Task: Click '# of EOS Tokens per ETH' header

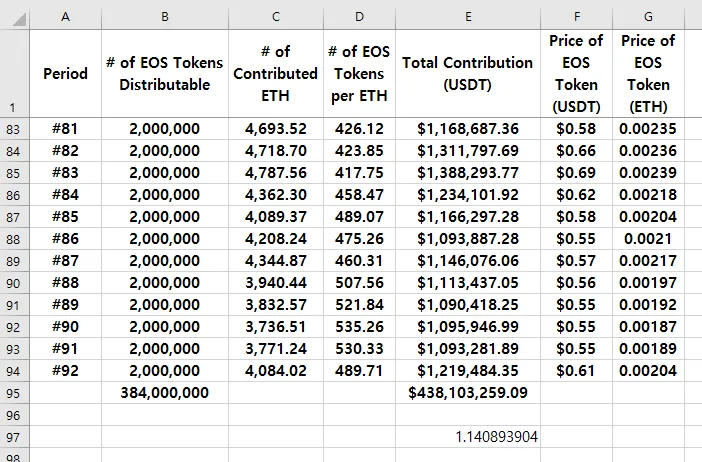Action: tap(360, 73)
